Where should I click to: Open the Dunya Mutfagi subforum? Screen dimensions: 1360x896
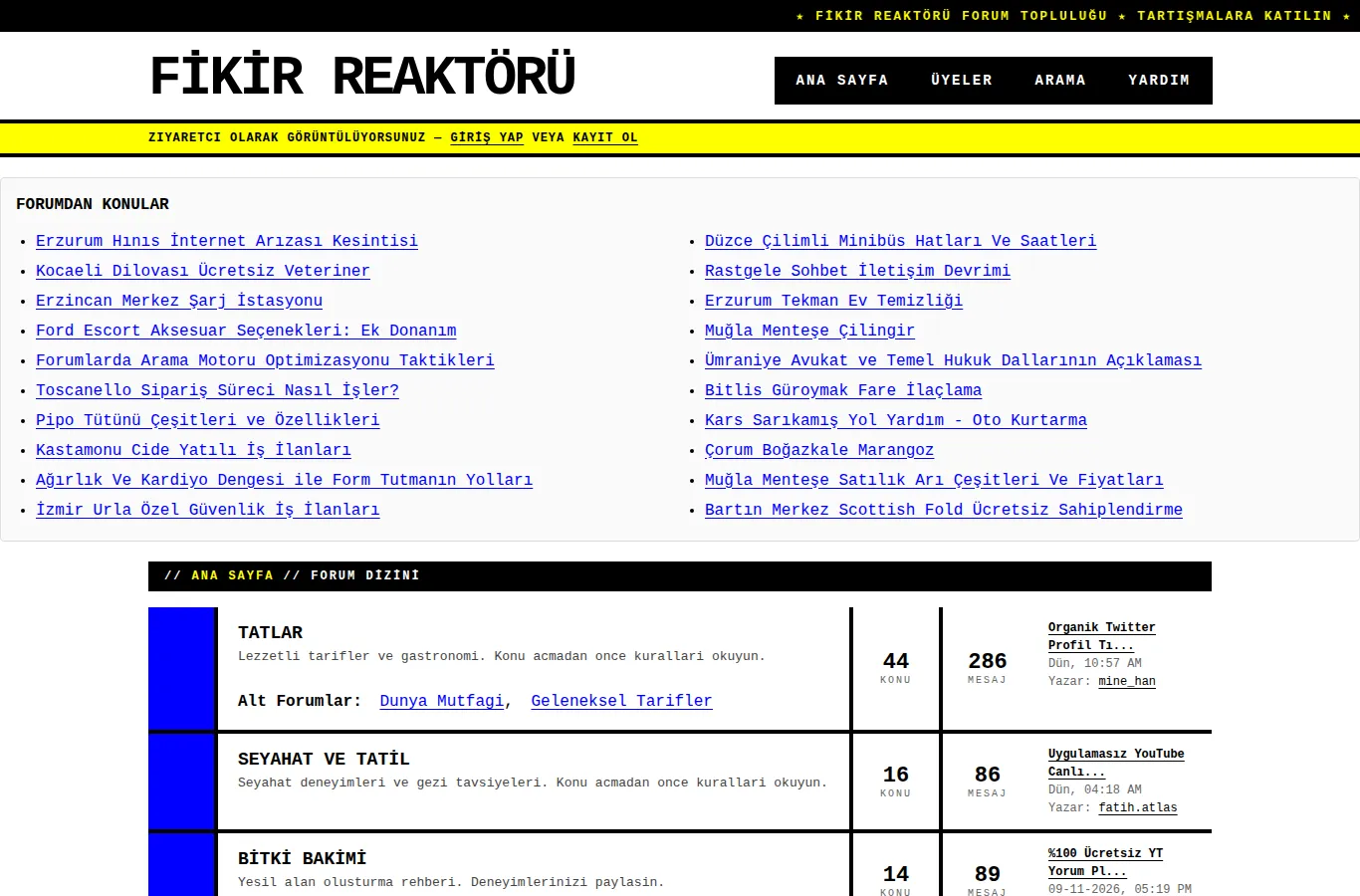pos(442,701)
